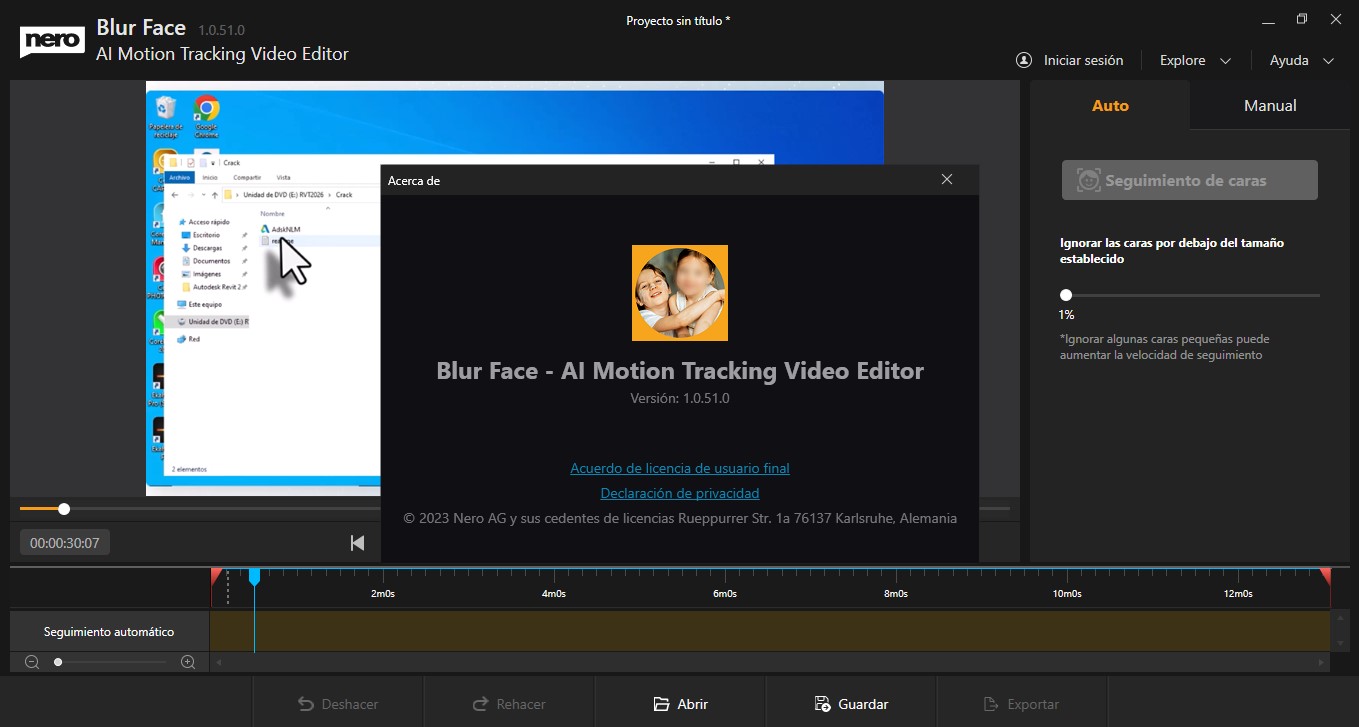Viewport: 1359px width, 727px height.
Task: Select the Auto tab
Action: (1110, 104)
